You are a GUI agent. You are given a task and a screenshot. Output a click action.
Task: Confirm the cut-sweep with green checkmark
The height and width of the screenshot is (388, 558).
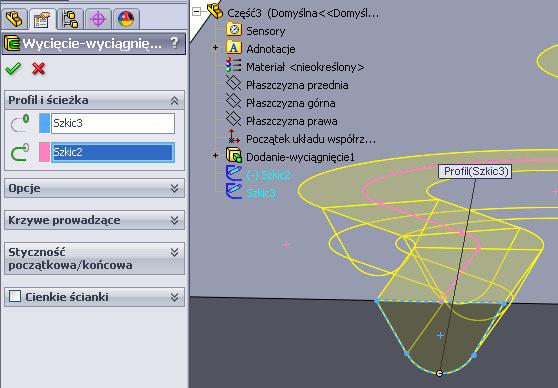pos(13,68)
